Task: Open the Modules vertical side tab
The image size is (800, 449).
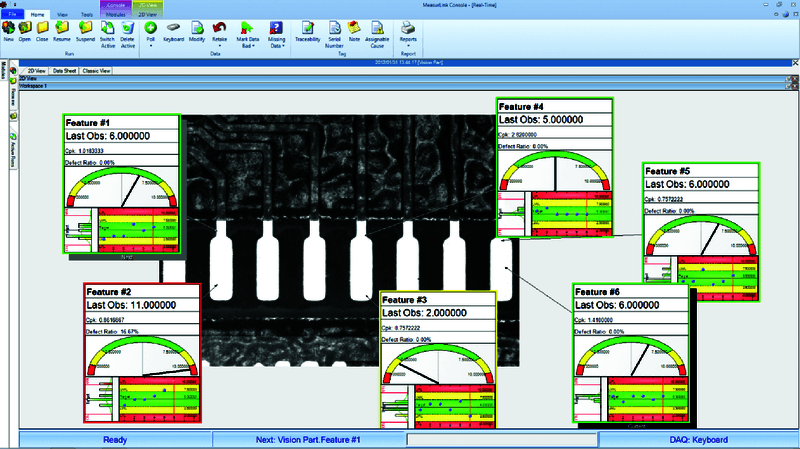Action: point(4,70)
